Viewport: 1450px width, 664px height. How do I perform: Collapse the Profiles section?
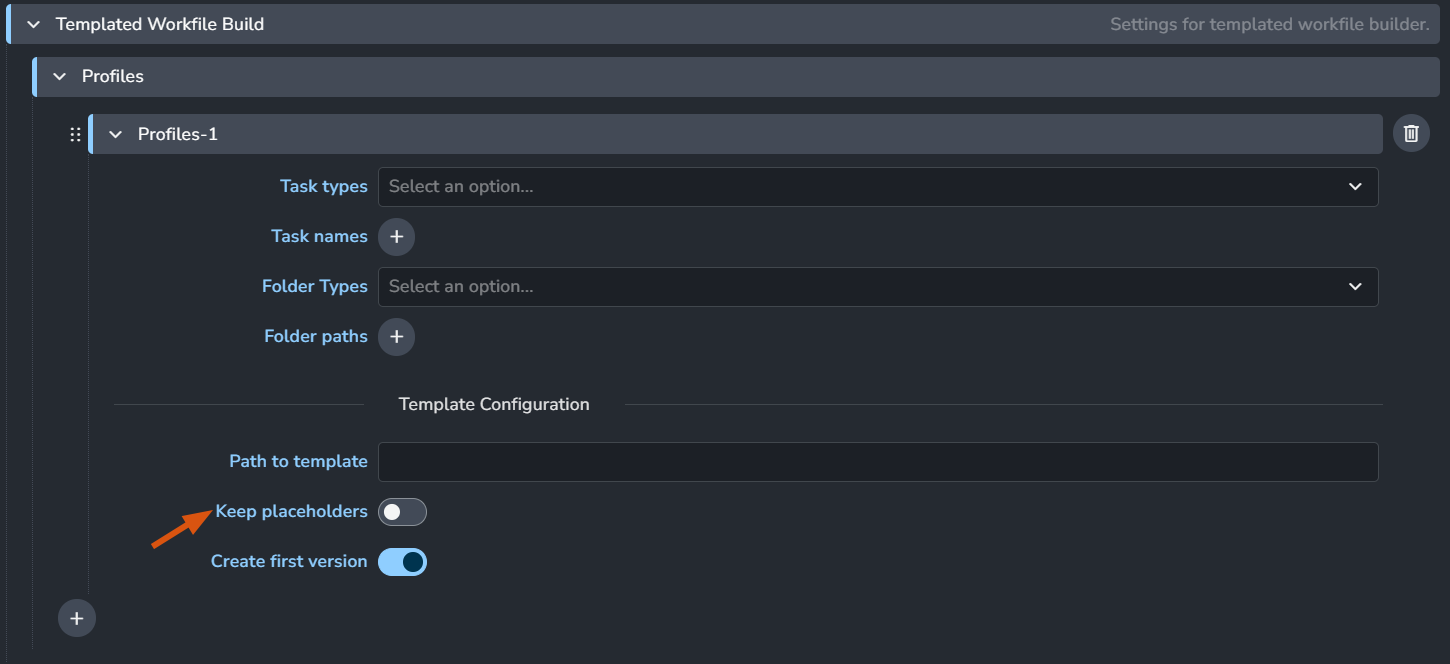click(60, 77)
